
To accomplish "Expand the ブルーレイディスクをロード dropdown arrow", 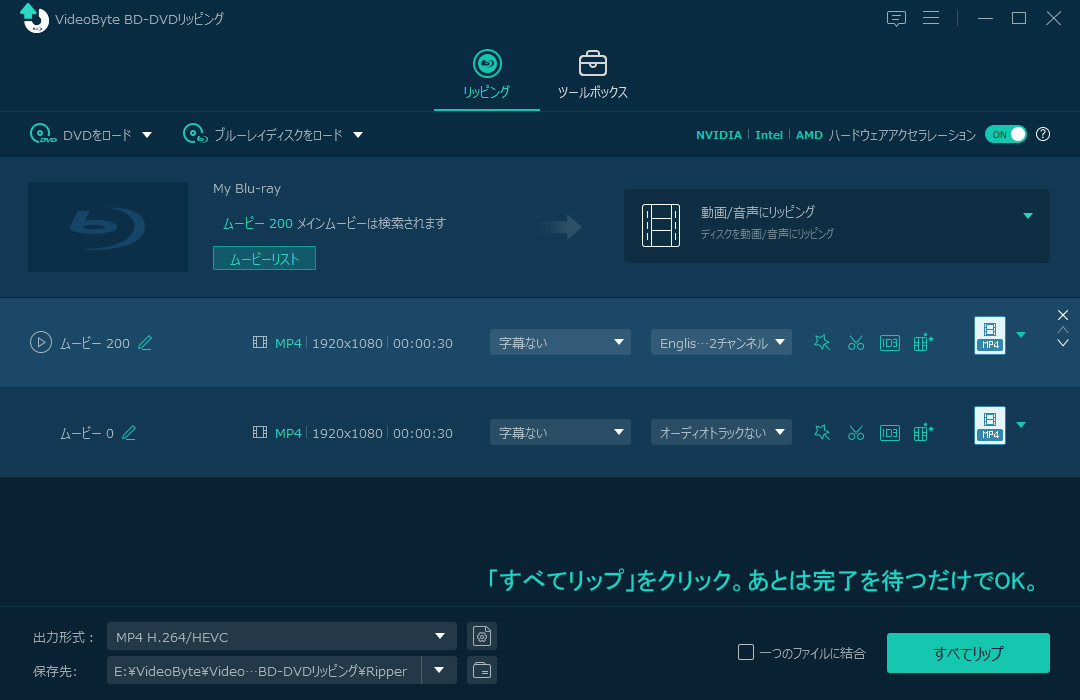I will [x=357, y=135].
